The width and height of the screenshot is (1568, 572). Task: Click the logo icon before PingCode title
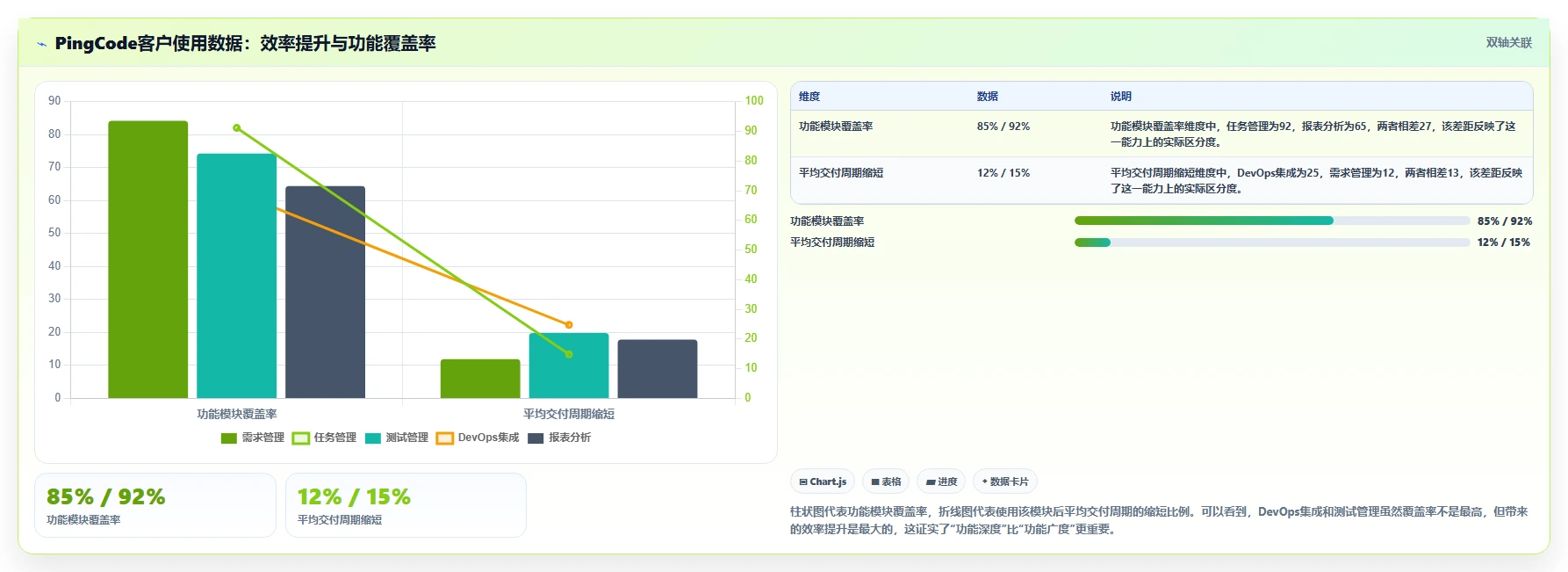pos(41,44)
